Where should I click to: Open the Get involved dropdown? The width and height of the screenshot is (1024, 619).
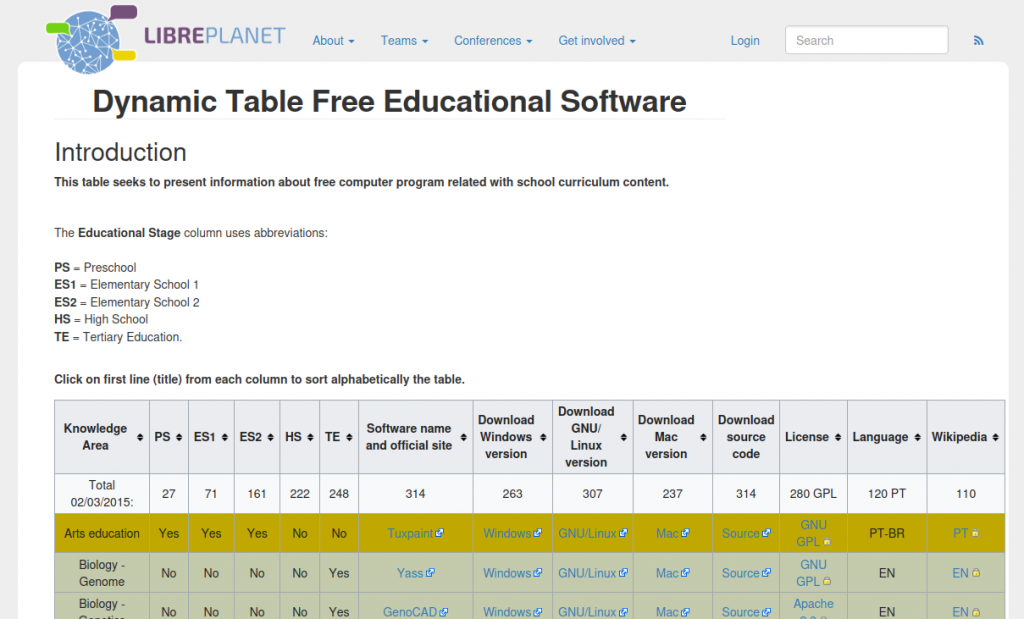[597, 40]
